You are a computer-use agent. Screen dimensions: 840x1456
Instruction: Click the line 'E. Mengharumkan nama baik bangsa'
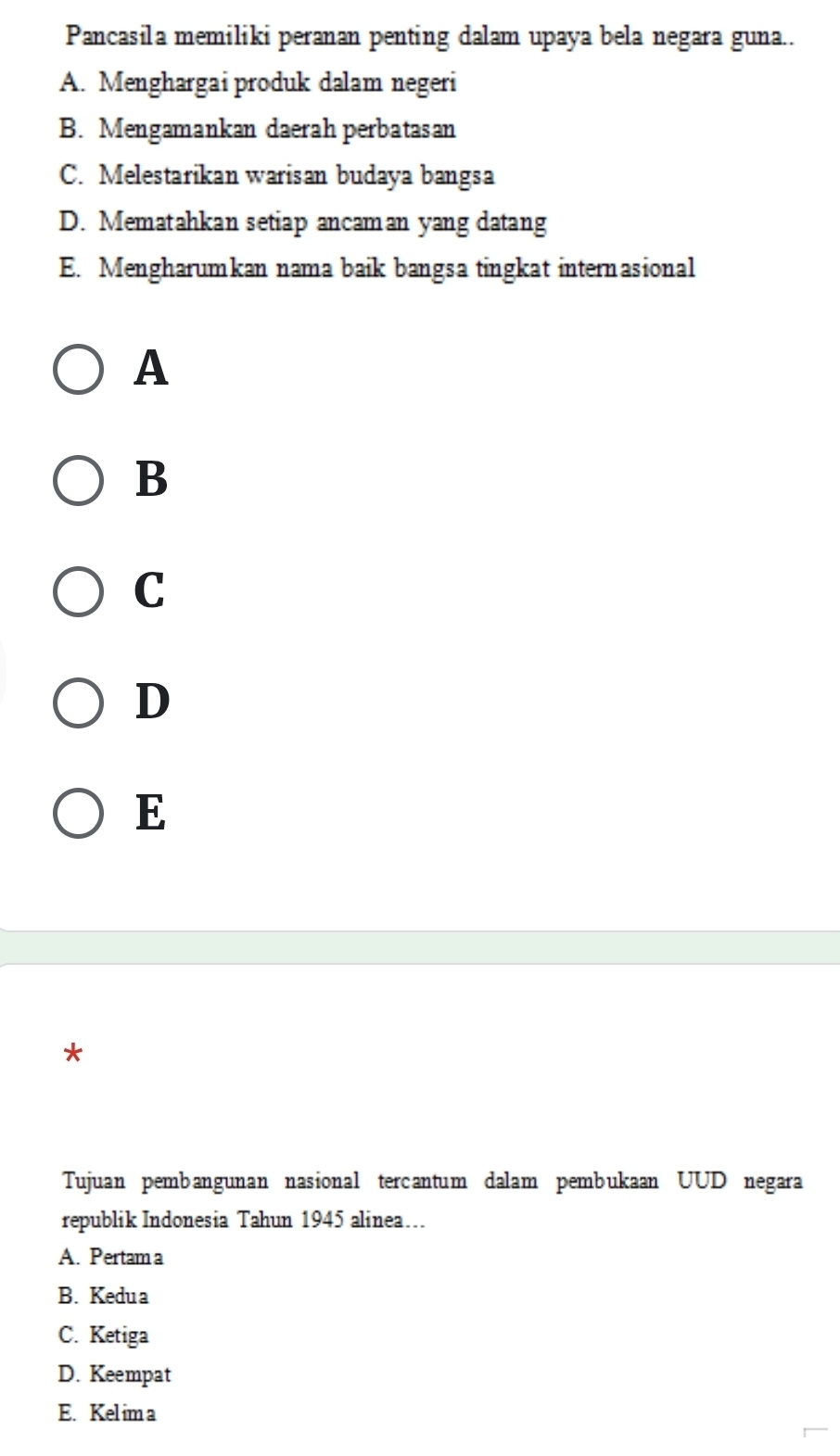375,269
